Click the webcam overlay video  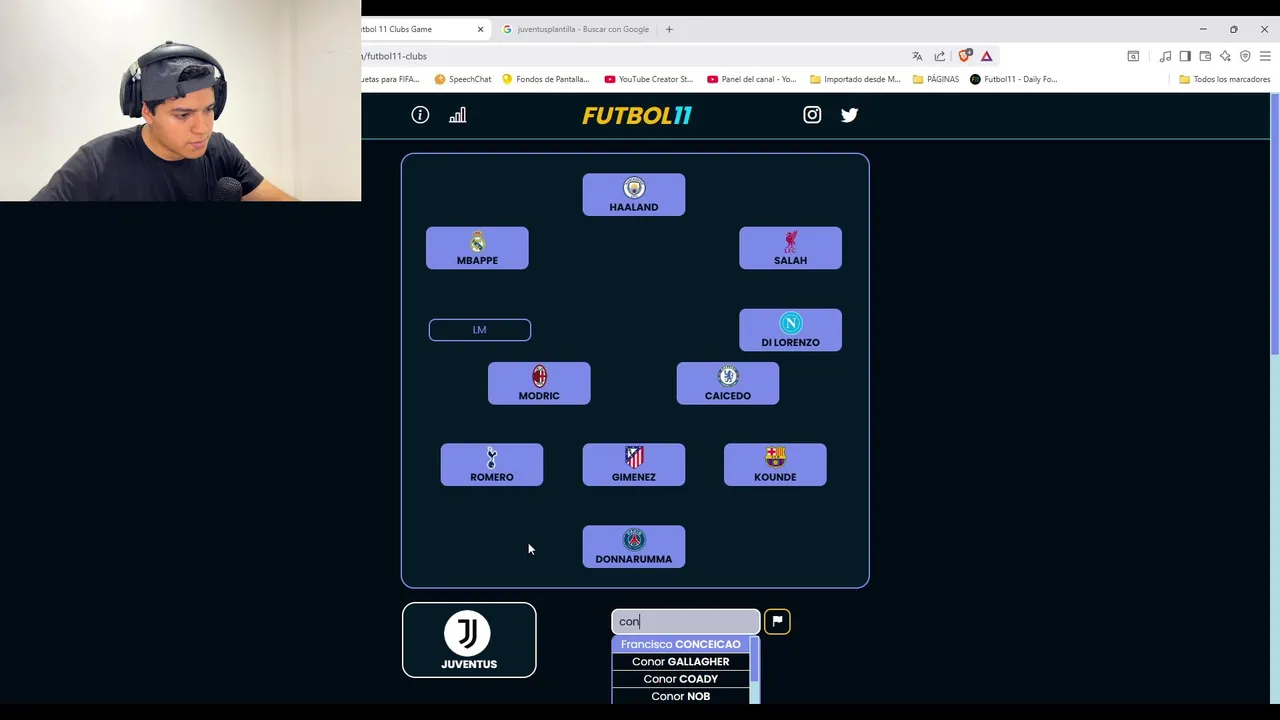[x=180, y=100]
